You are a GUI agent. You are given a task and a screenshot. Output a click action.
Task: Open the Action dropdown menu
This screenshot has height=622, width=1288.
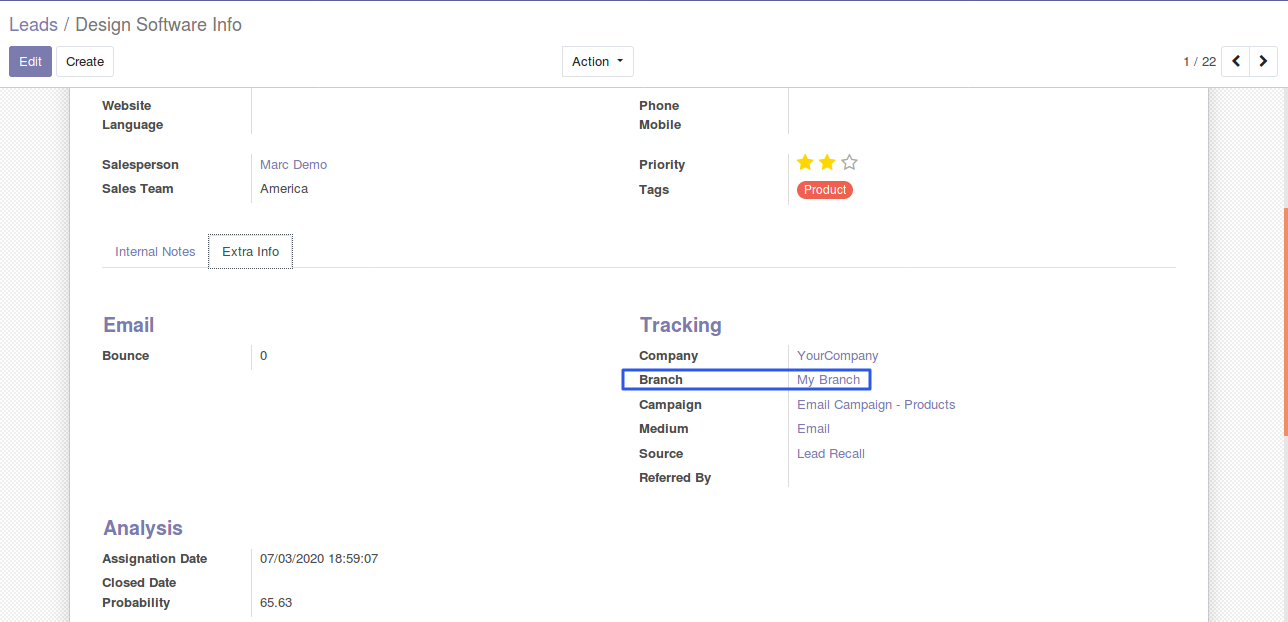click(x=597, y=62)
